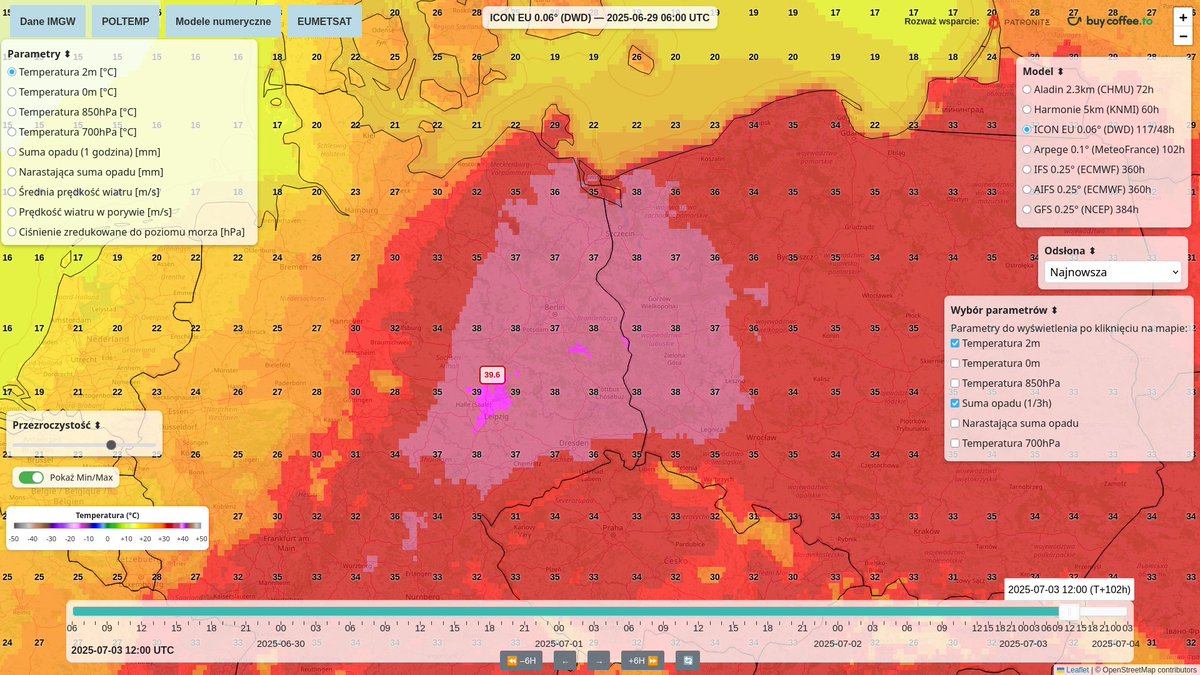
Task: Collapse the Model panel header
Action: point(1043,72)
